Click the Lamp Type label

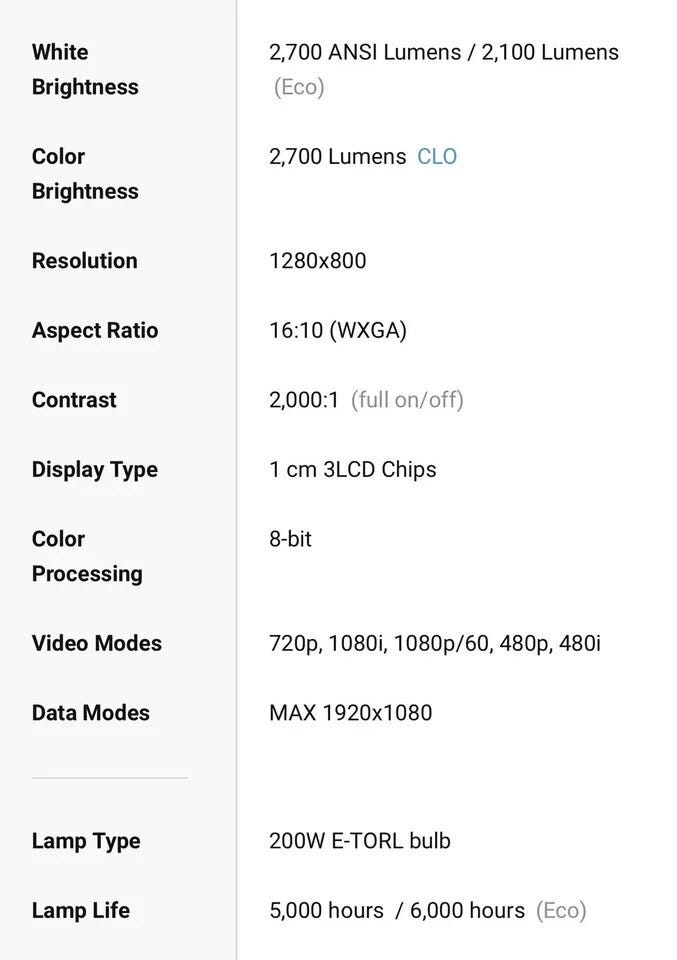pos(86,841)
